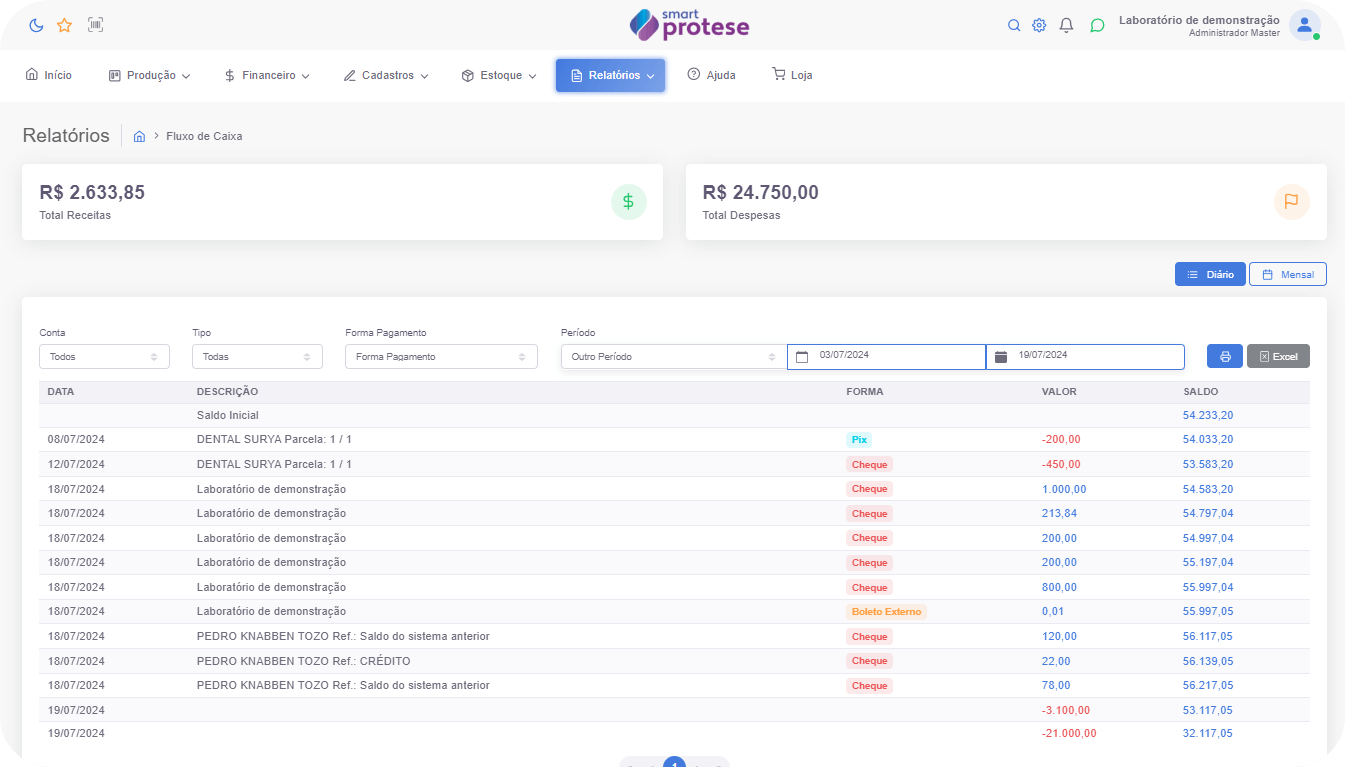Export the report to Excel
Viewport: 1345px width, 767px height.
coord(1278,356)
